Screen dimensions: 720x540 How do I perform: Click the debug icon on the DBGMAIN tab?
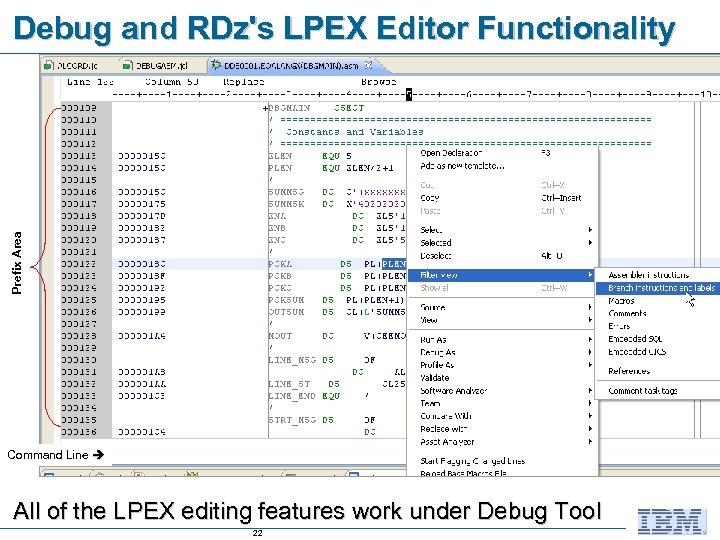[x=216, y=65]
